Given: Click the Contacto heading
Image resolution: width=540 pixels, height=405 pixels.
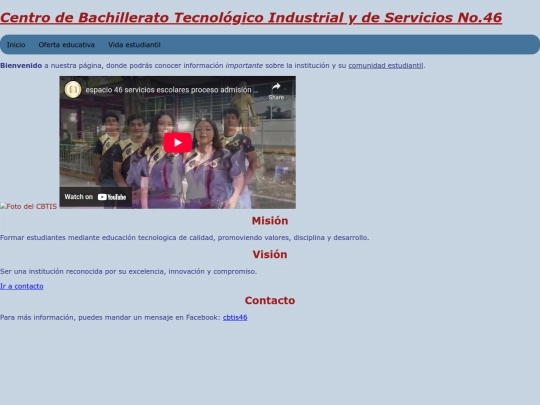Looking at the screenshot, I should click(270, 300).
